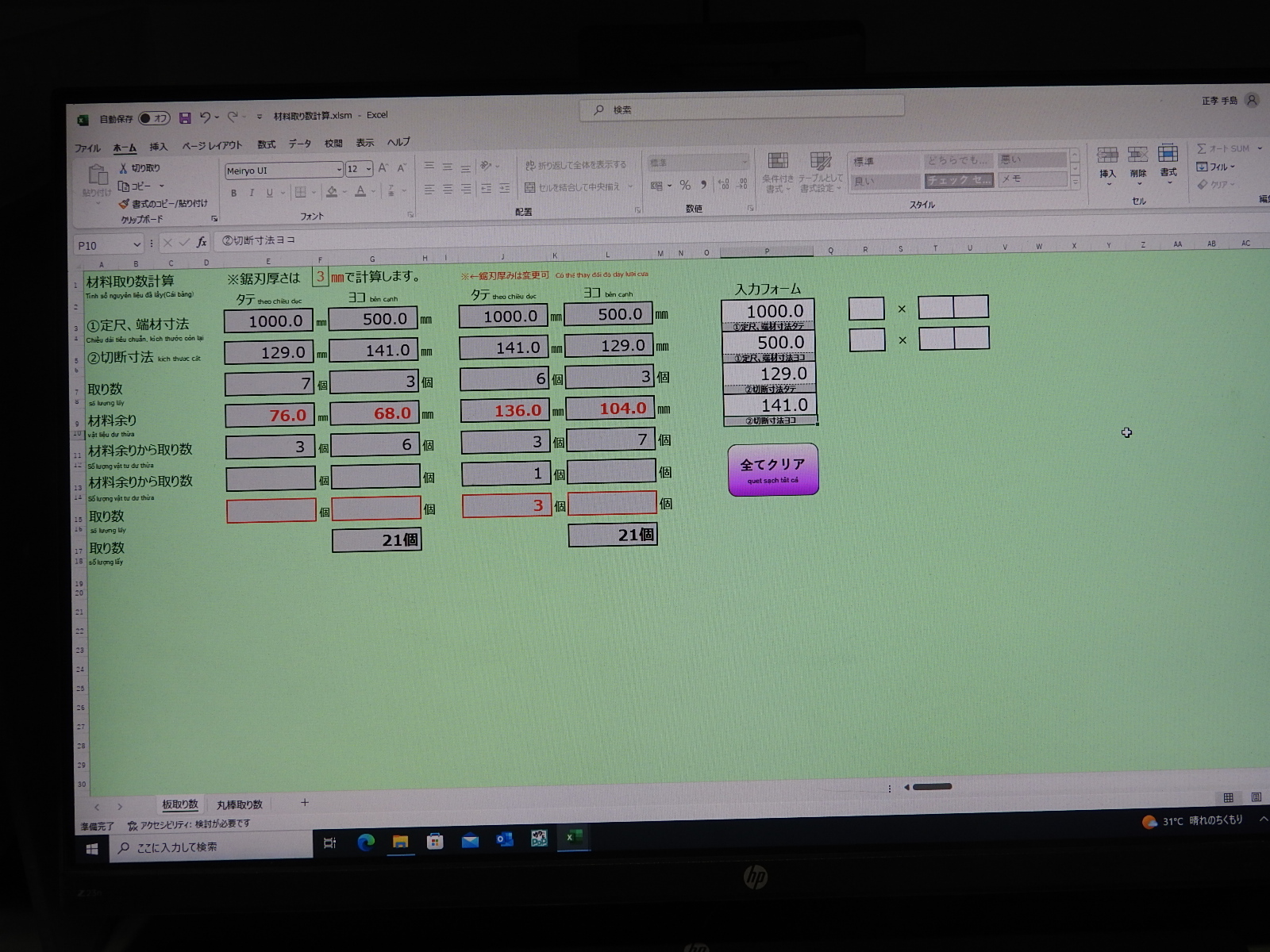This screenshot has width=1270, height=952.
Task: Toggle Bold formatting
Action: [234, 193]
